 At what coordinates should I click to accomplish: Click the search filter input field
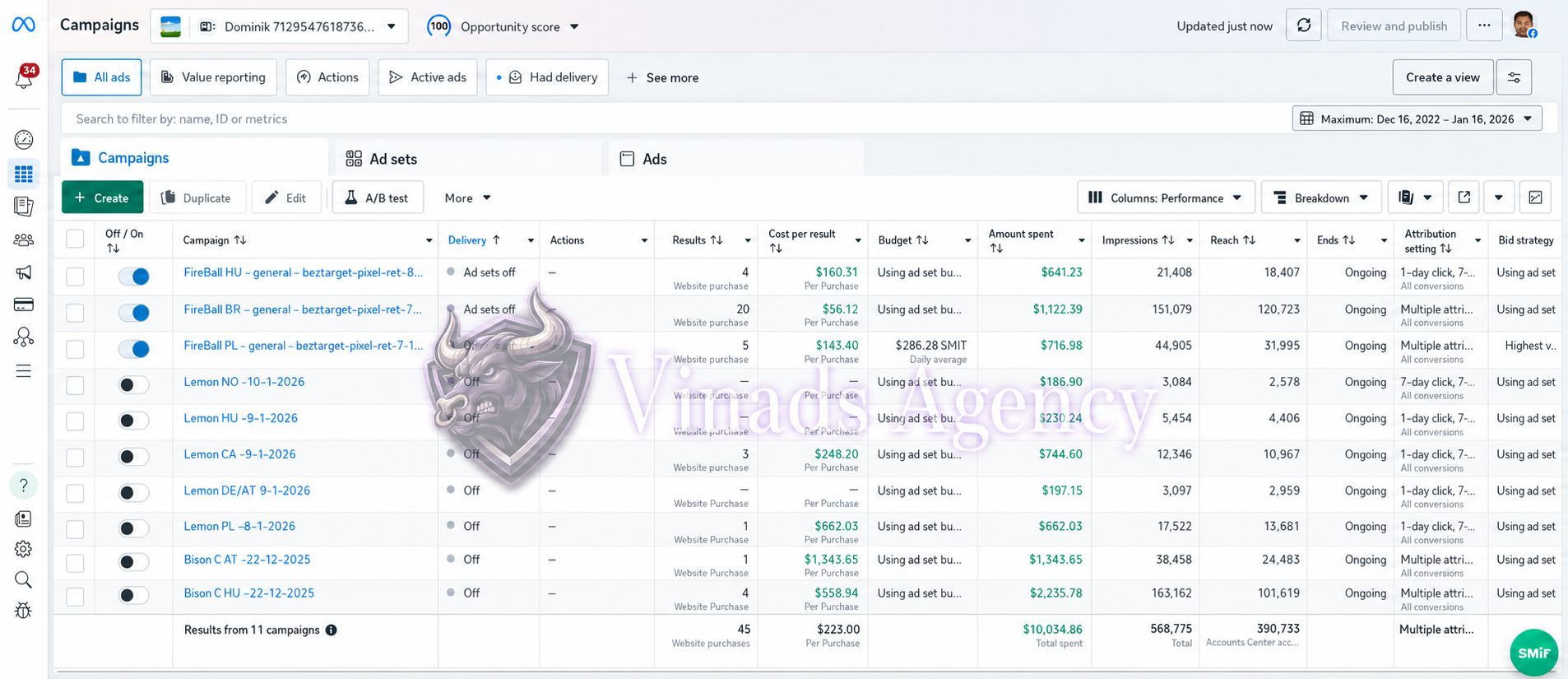675,119
